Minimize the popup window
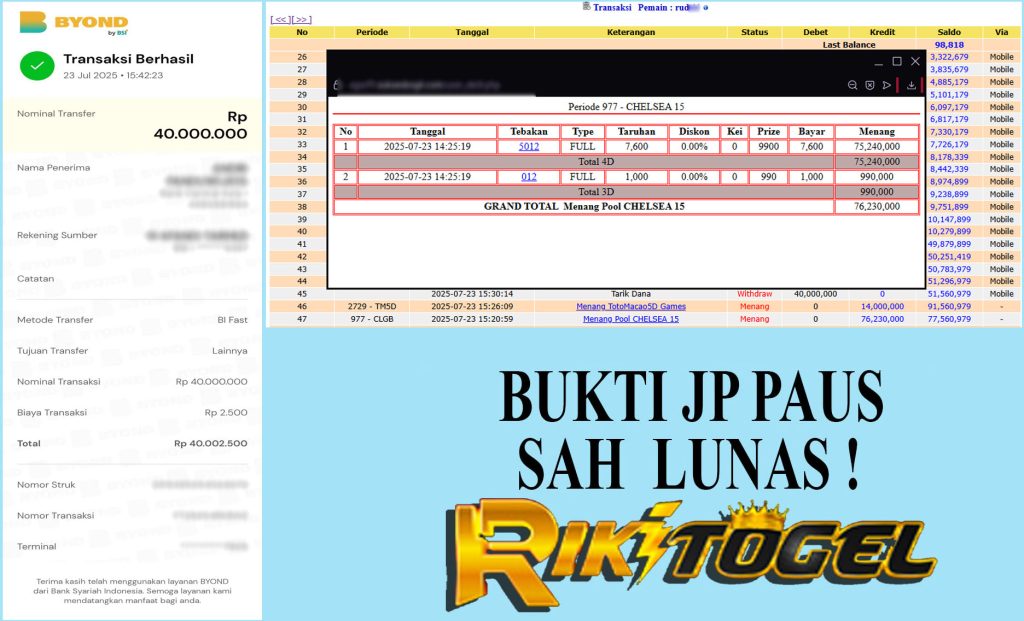The image size is (1024, 621). 877,62
